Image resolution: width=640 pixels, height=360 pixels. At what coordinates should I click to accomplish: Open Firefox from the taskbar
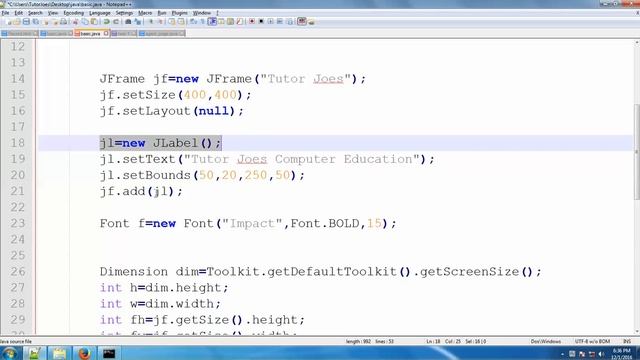click(x=84, y=353)
